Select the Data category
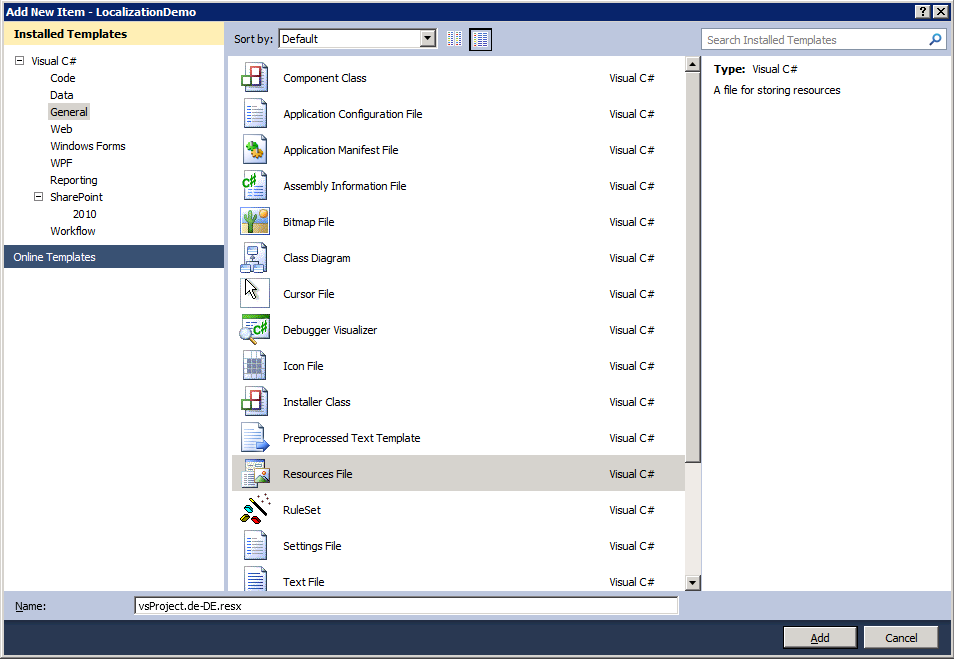The width and height of the screenshot is (954, 659). pyautogui.click(x=61, y=95)
